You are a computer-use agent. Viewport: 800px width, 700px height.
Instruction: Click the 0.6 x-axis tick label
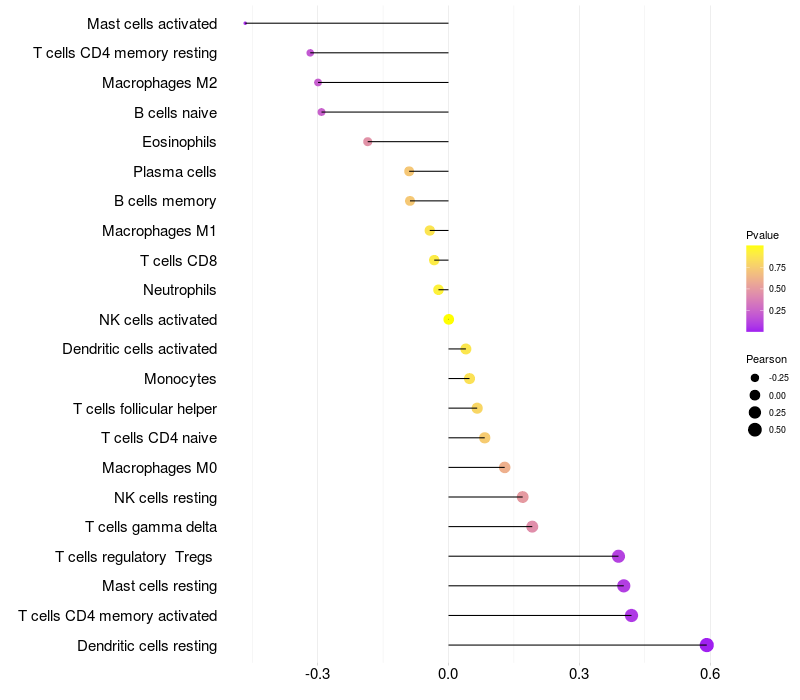tap(710, 674)
